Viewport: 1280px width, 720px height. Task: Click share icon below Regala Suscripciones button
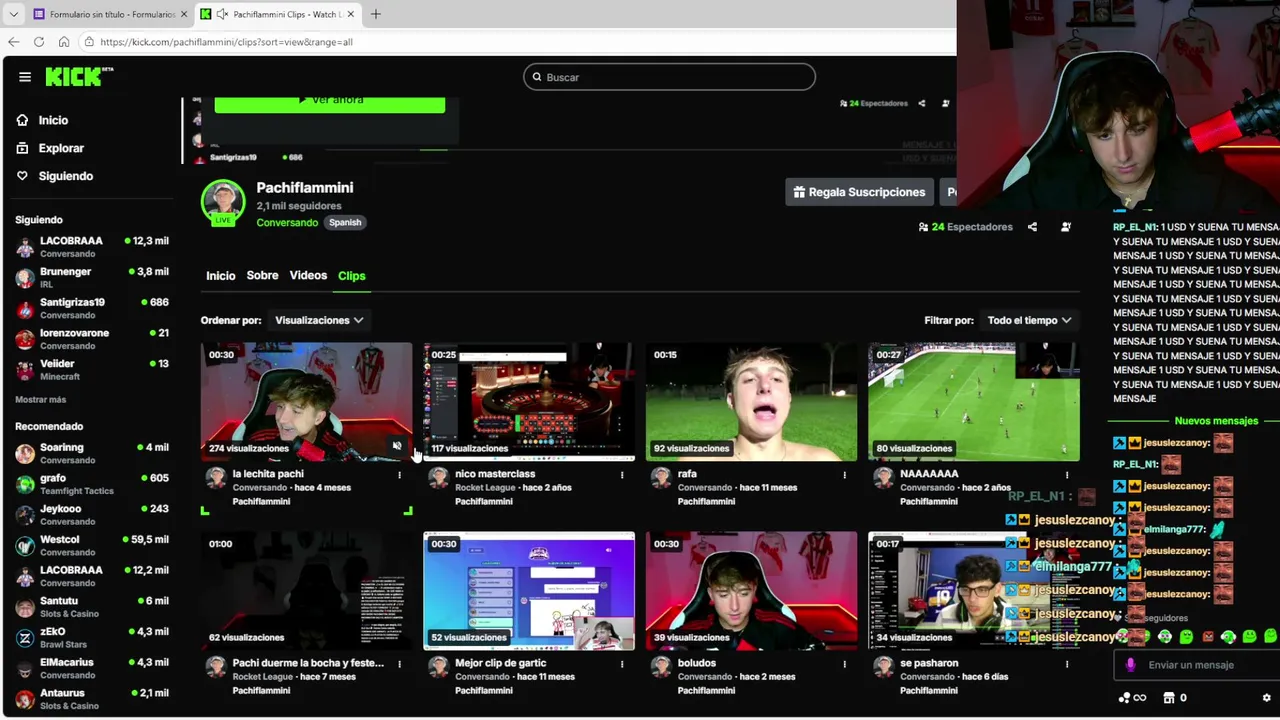[x=1032, y=227]
